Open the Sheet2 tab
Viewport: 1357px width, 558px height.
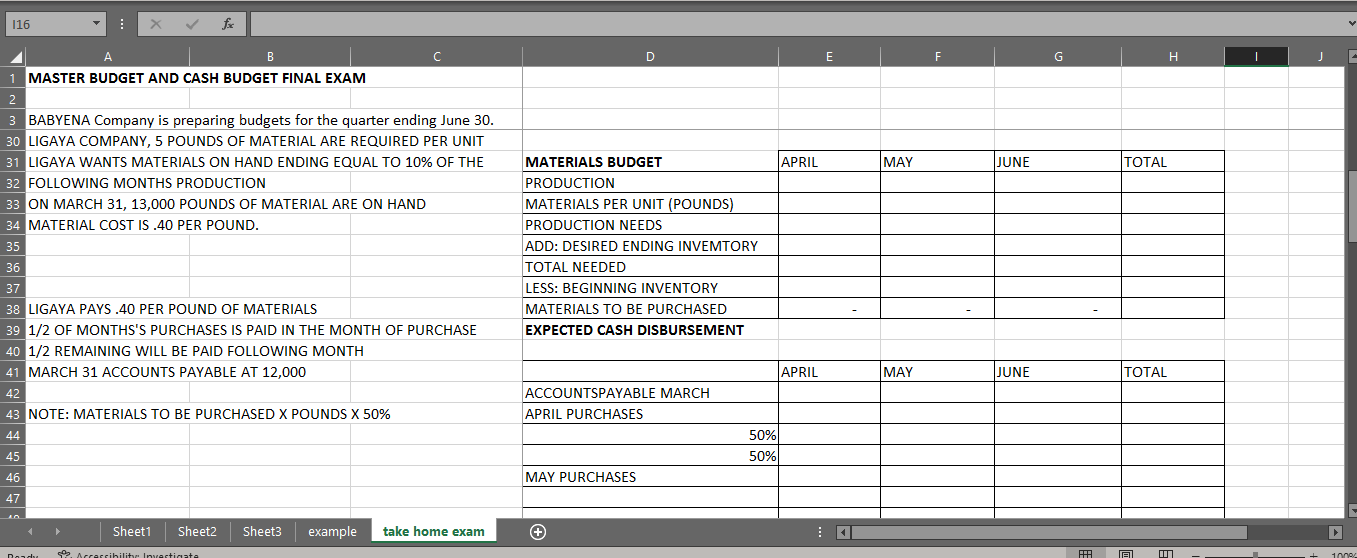197,532
